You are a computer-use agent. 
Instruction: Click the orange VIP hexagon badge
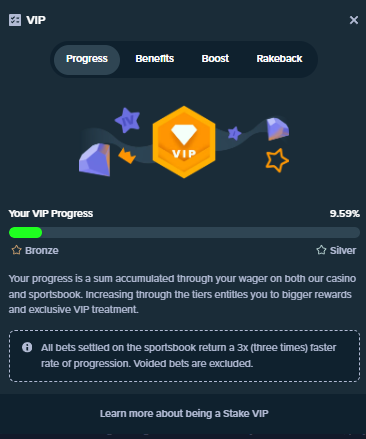pos(184,142)
